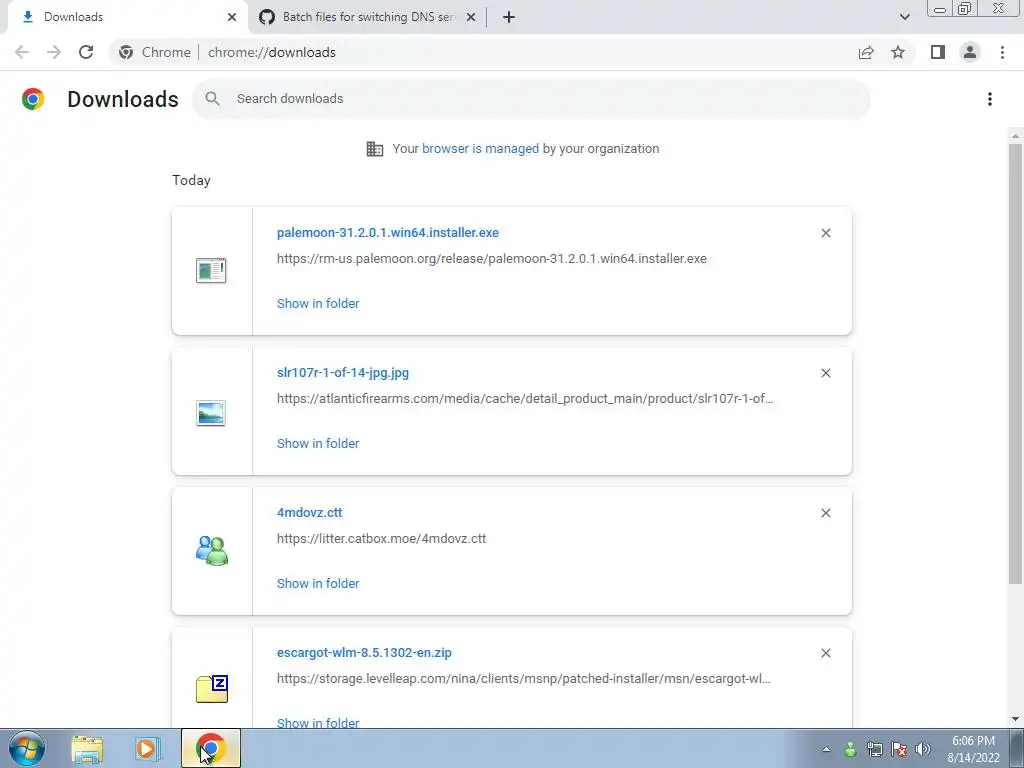This screenshot has height=768, width=1024.
Task: Click the Search downloads field
Action: pos(532,99)
